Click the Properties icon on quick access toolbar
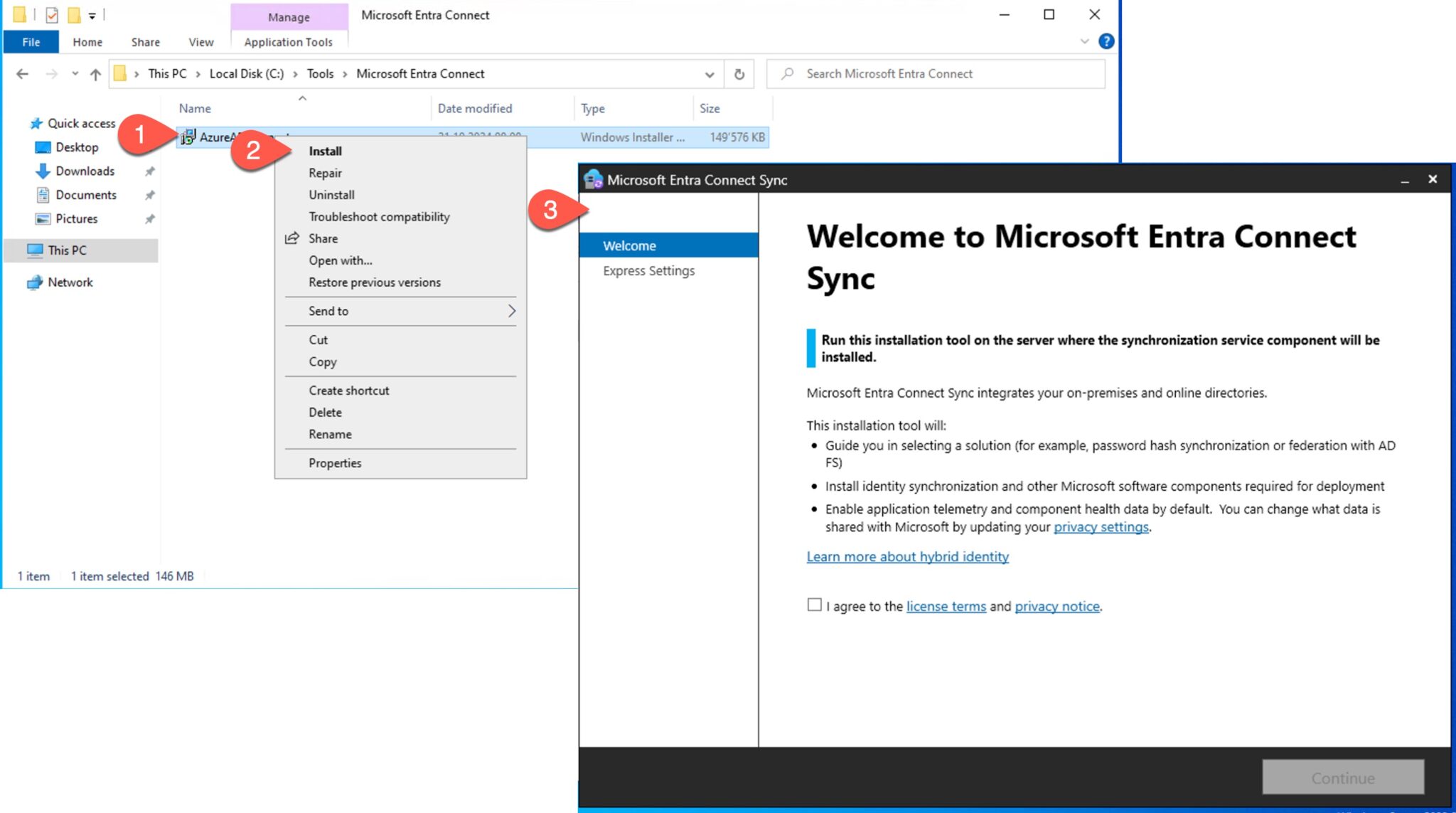 50,14
